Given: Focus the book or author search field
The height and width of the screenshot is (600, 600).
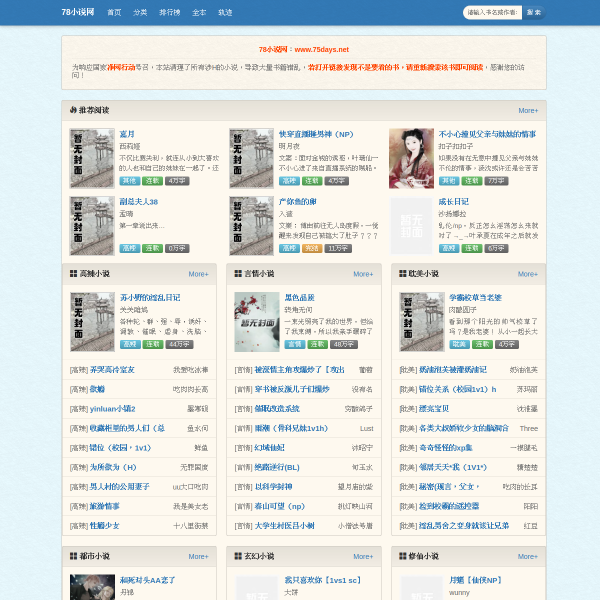Looking at the screenshot, I should point(492,13).
